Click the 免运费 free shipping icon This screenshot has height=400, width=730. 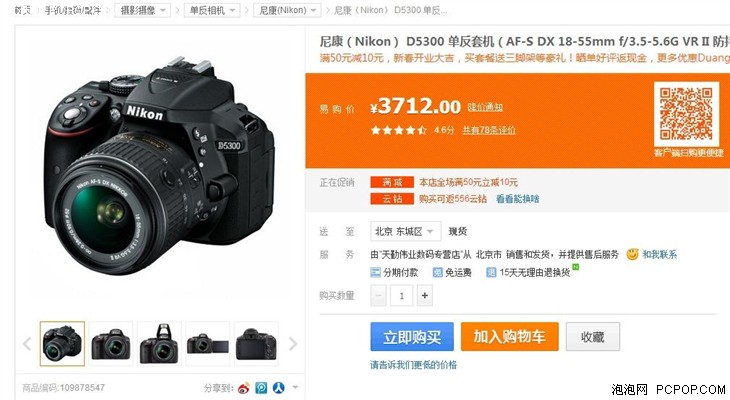438,272
